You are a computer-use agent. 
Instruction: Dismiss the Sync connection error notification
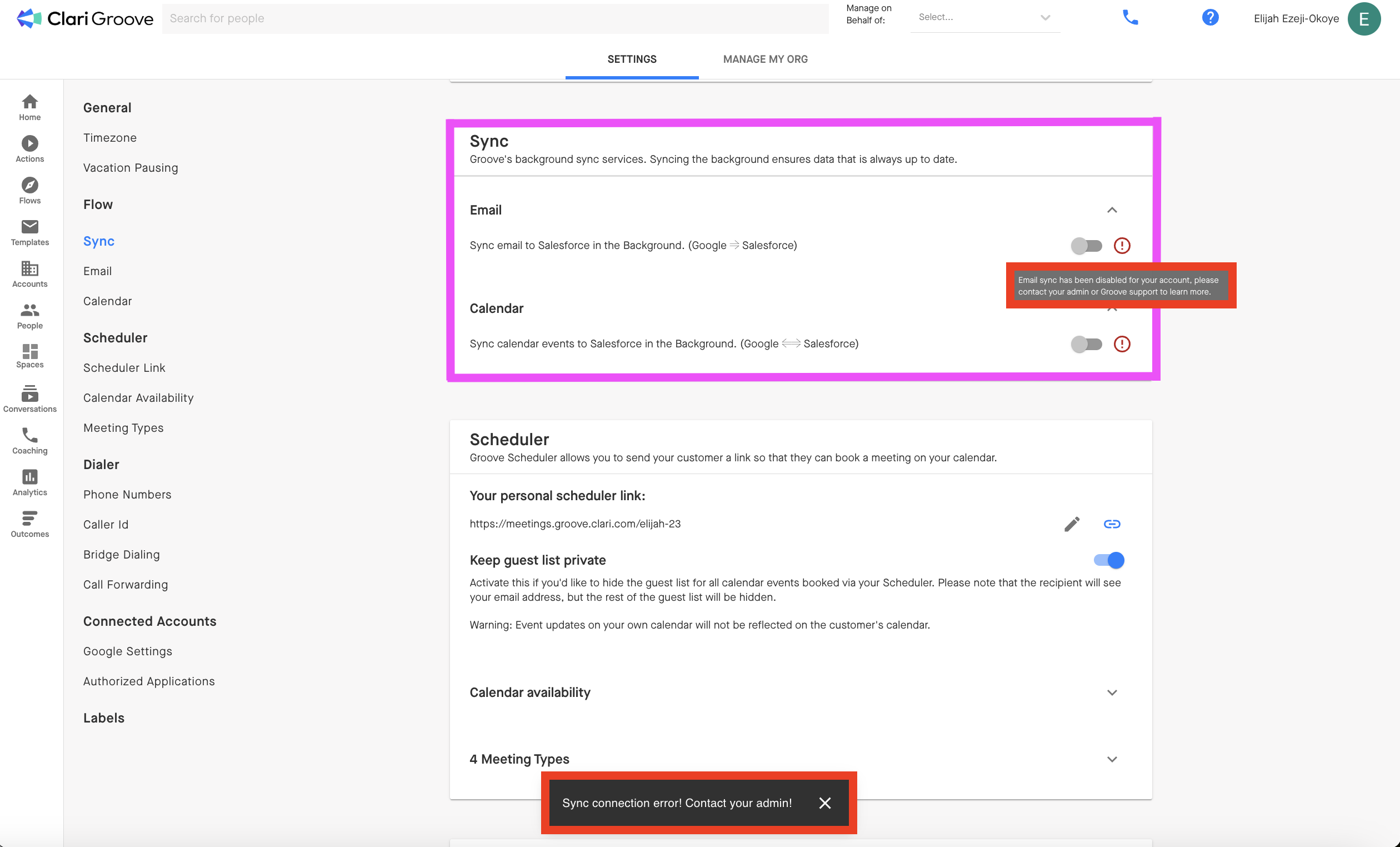(x=824, y=803)
